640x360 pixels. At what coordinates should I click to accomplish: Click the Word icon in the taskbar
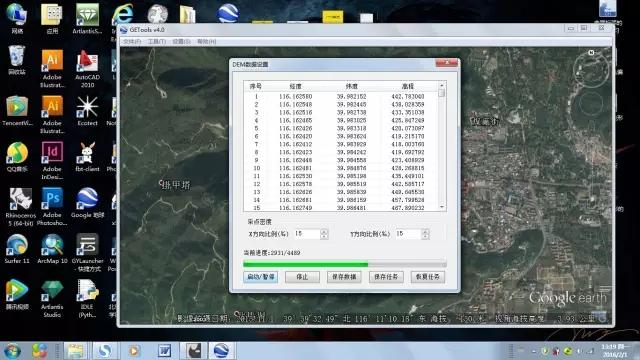164,350
